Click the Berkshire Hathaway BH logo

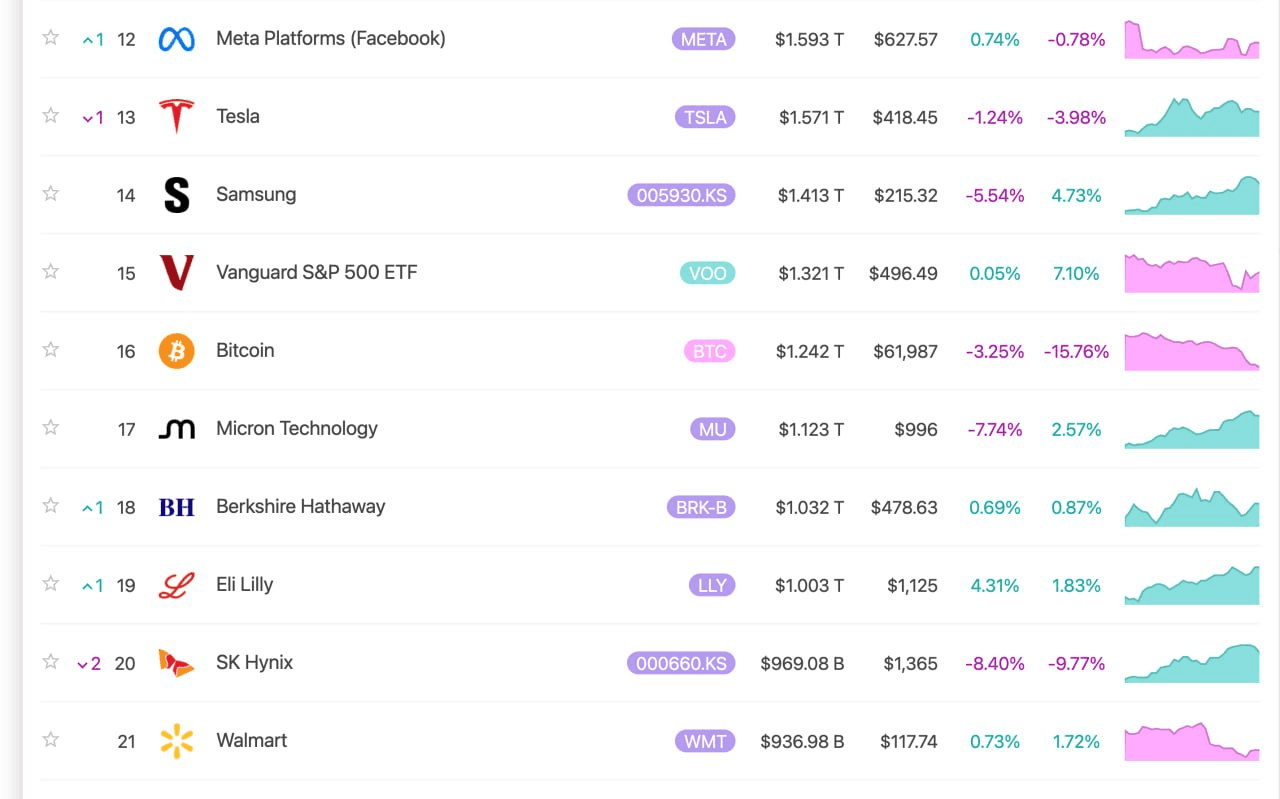coord(177,507)
